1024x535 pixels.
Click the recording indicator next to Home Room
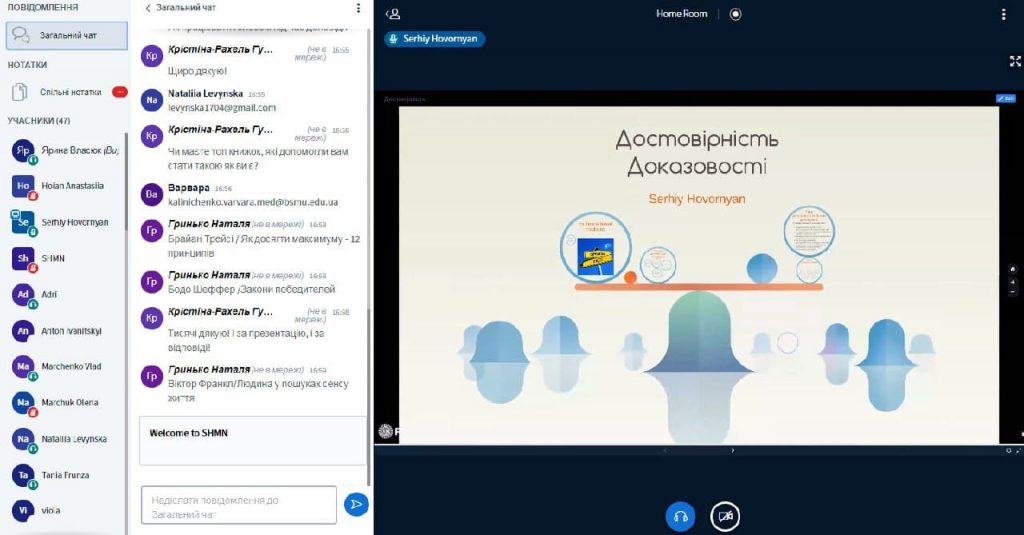coord(736,14)
